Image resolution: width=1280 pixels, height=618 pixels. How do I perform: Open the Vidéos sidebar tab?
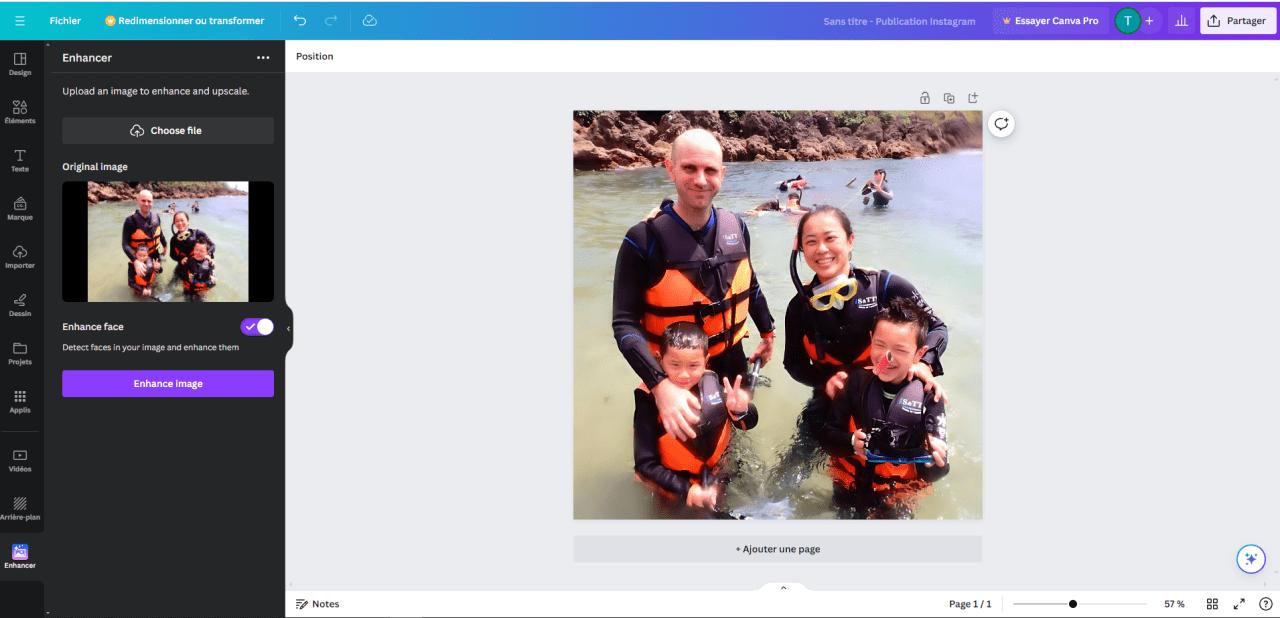pyautogui.click(x=20, y=460)
